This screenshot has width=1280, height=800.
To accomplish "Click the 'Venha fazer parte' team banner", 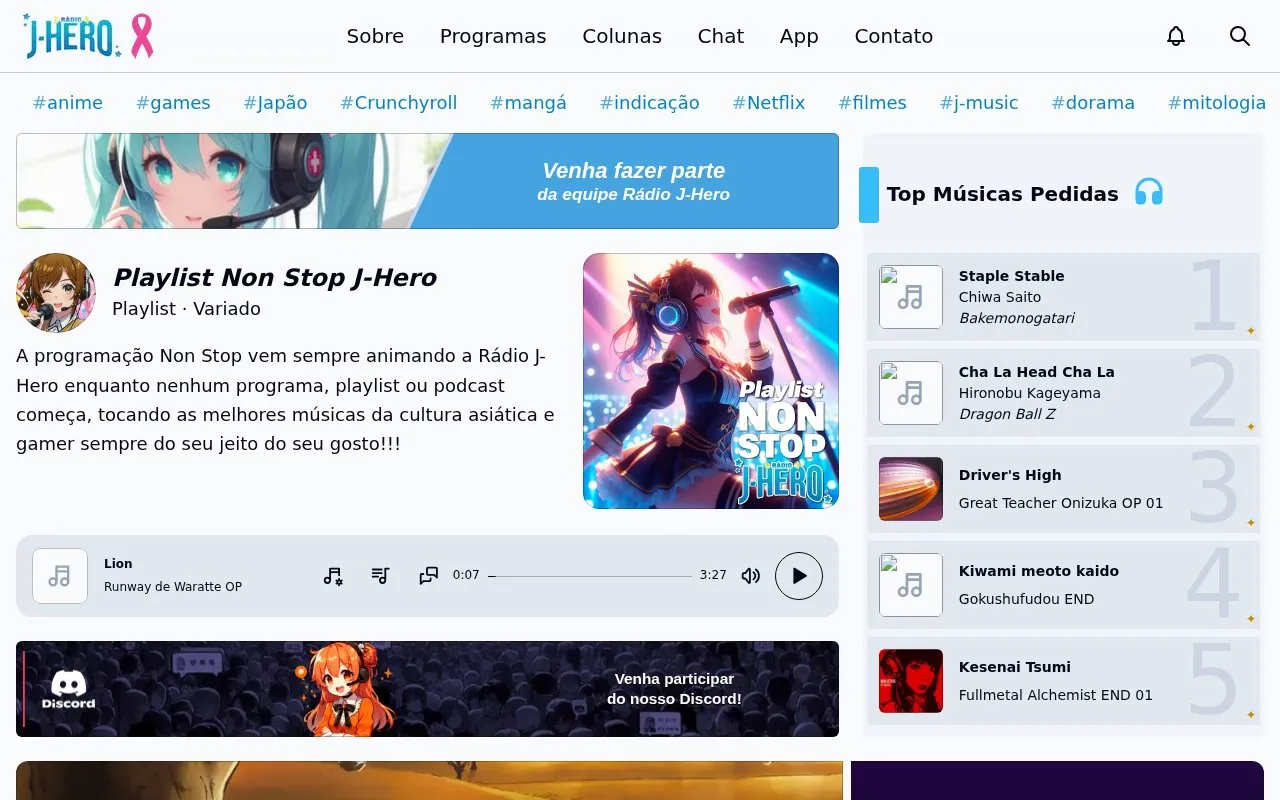I will tap(427, 181).
